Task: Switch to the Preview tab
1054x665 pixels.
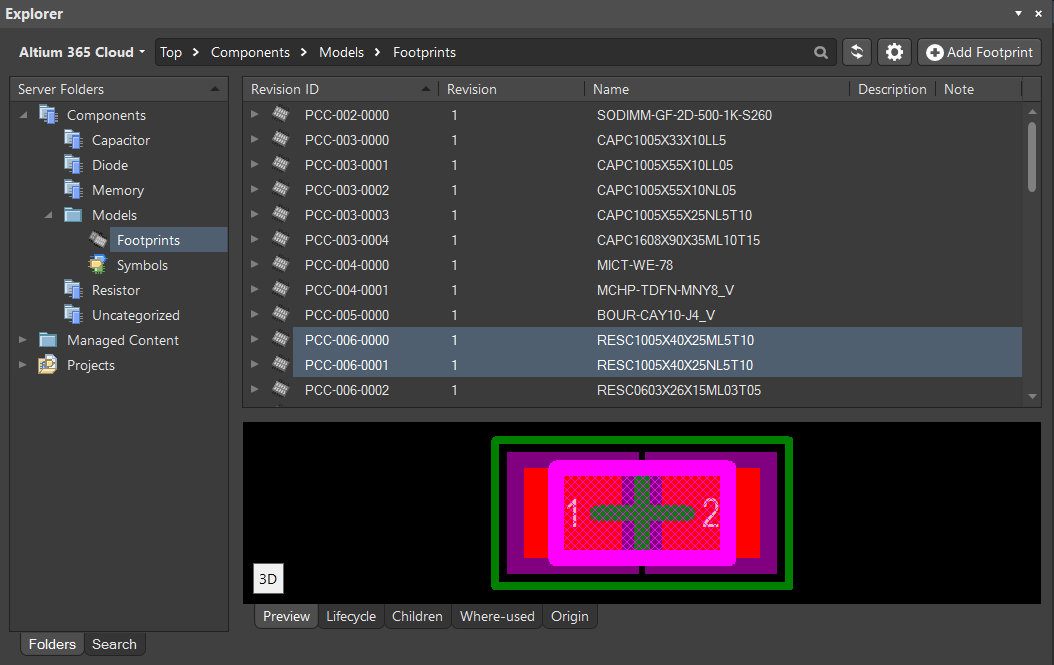Action: pos(286,617)
